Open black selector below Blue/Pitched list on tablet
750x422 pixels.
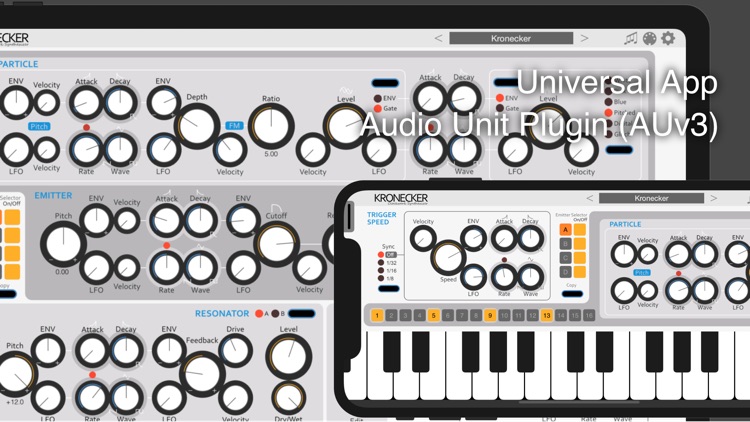click(619, 150)
